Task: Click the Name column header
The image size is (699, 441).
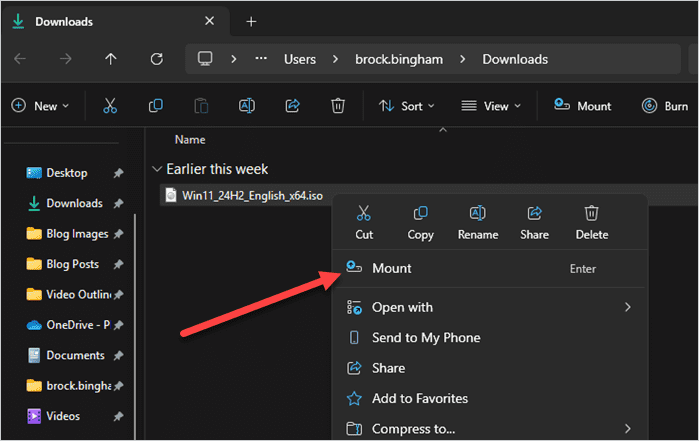Action: pos(190,140)
